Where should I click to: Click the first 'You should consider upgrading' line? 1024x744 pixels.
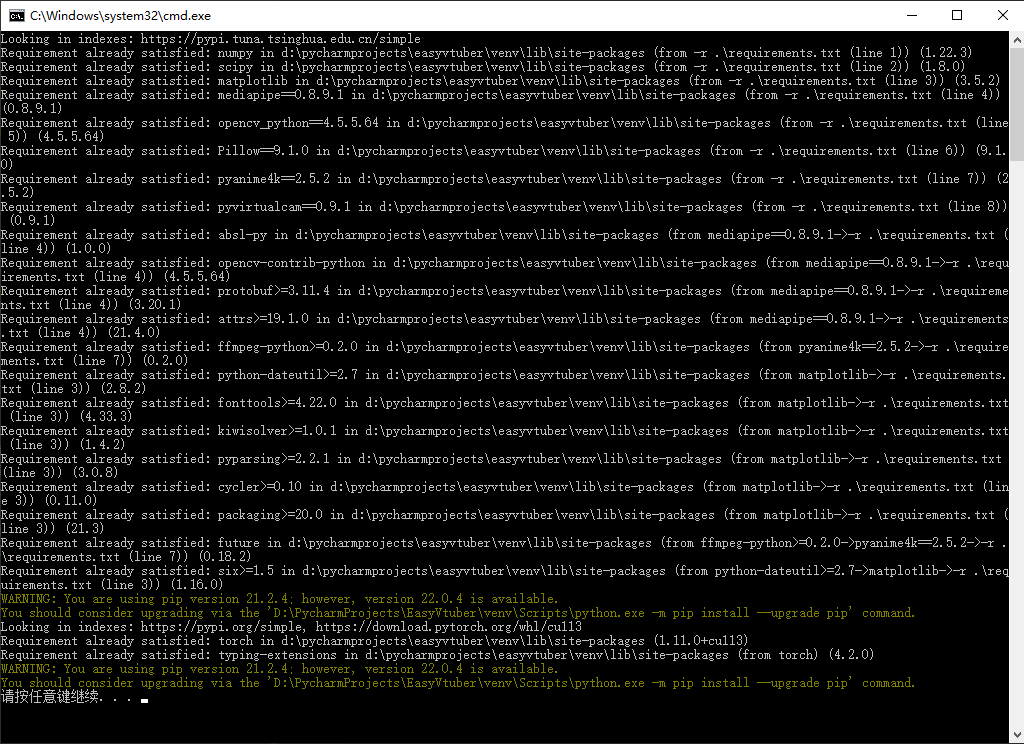point(458,613)
